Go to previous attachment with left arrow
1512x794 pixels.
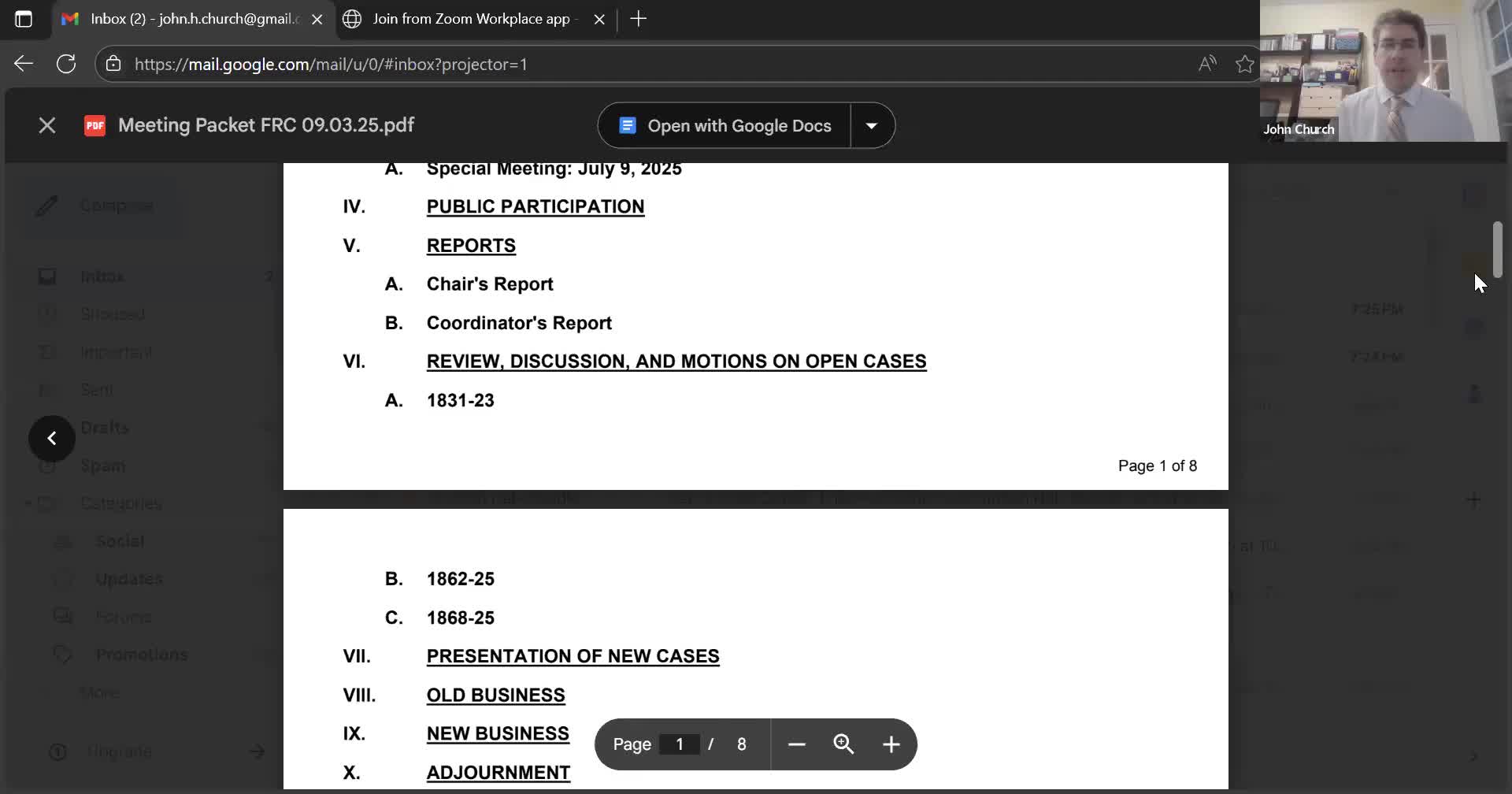click(x=52, y=438)
